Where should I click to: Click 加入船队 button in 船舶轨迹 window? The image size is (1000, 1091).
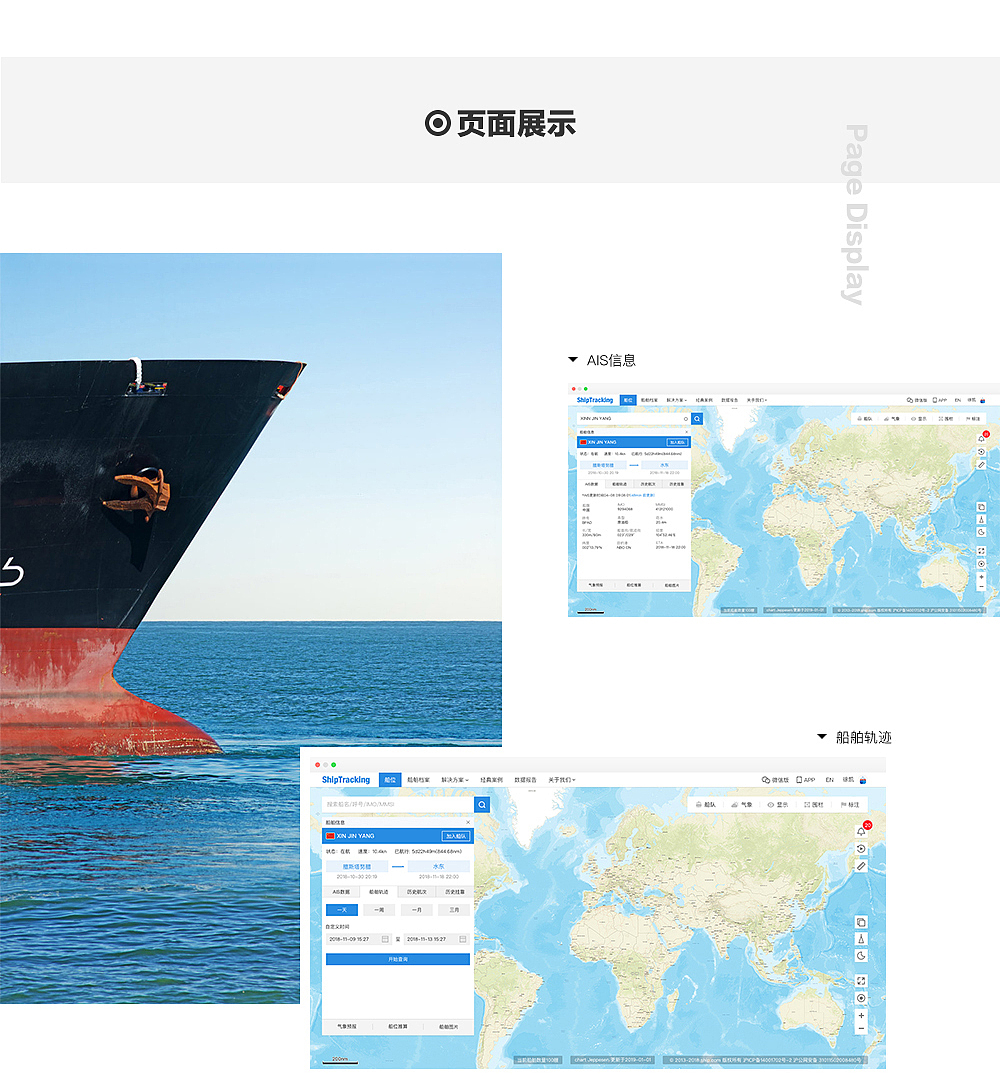[456, 836]
